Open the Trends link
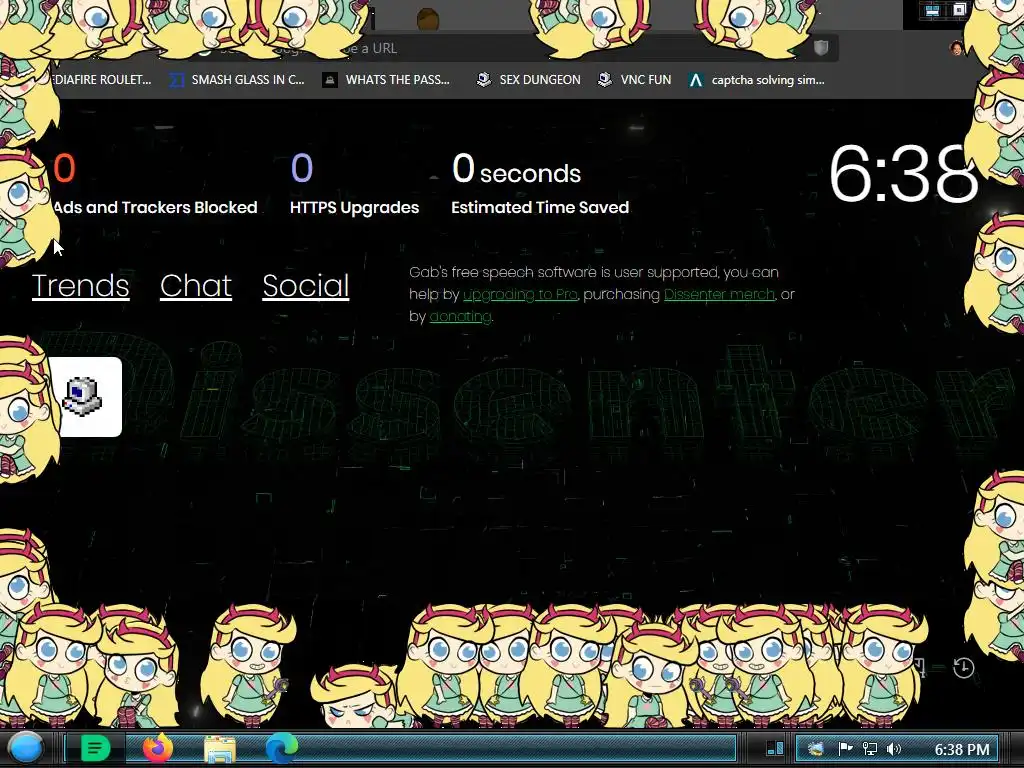 (80, 285)
